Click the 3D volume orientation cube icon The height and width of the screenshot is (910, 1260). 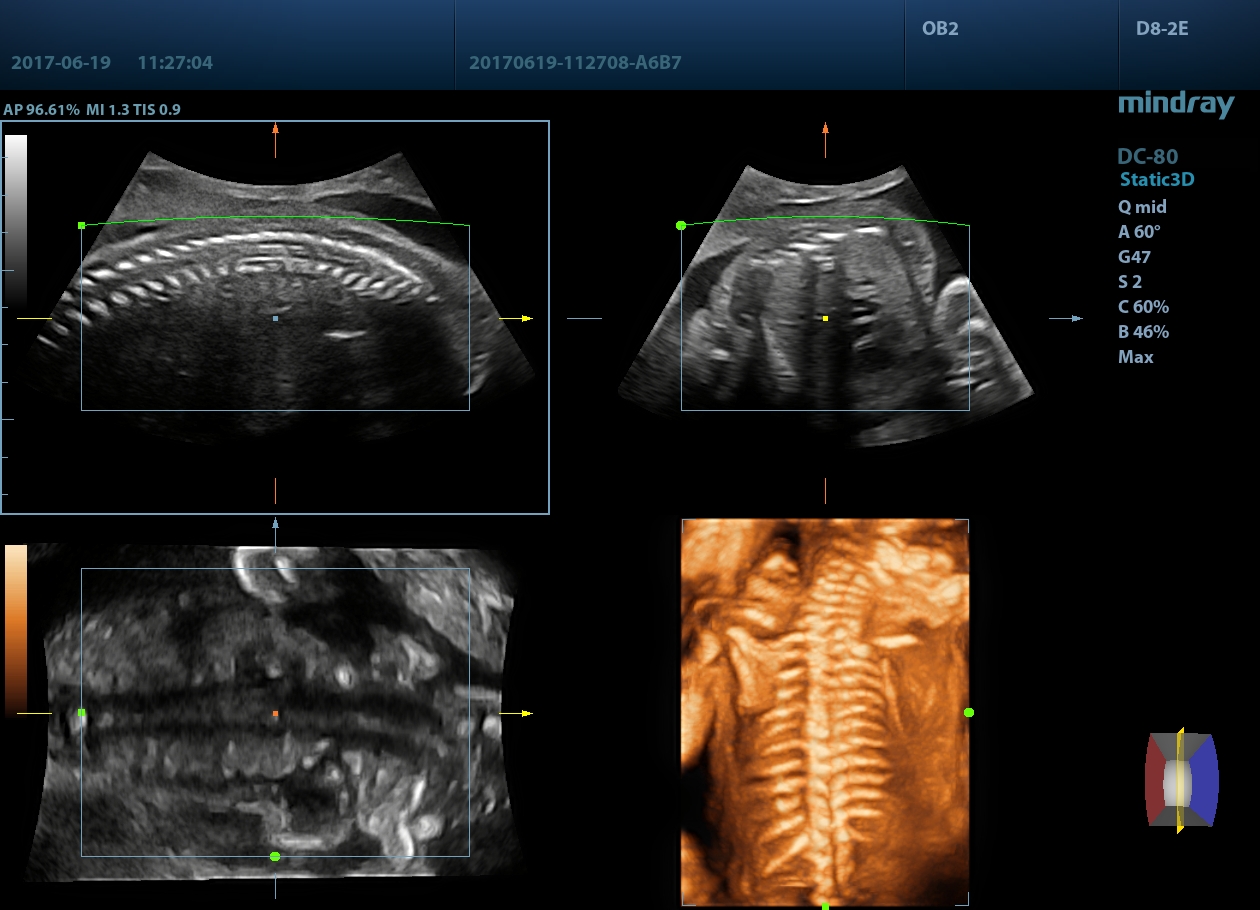tap(1181, 780)
